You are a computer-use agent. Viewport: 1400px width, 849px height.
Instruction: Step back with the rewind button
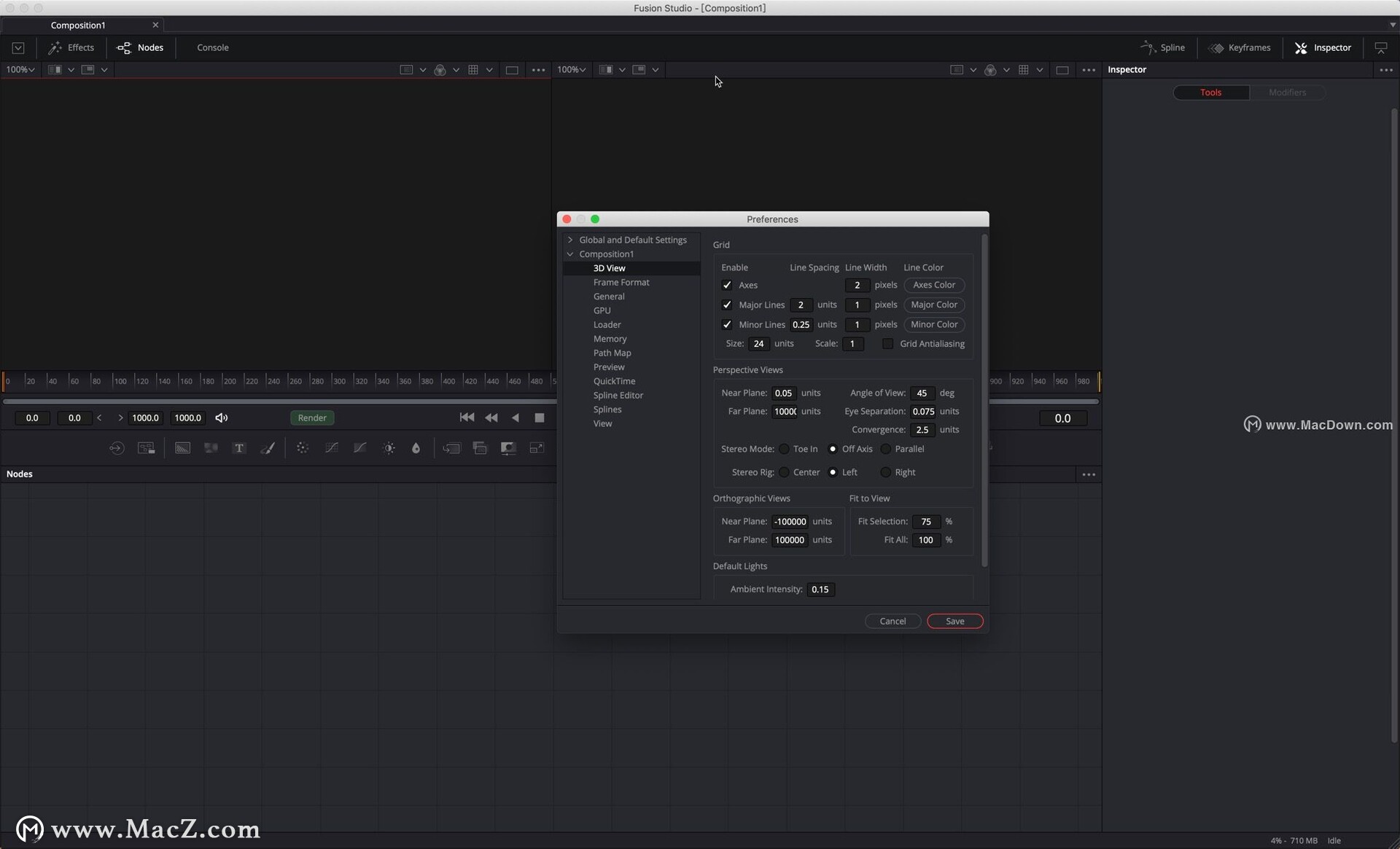click(491, 418)
